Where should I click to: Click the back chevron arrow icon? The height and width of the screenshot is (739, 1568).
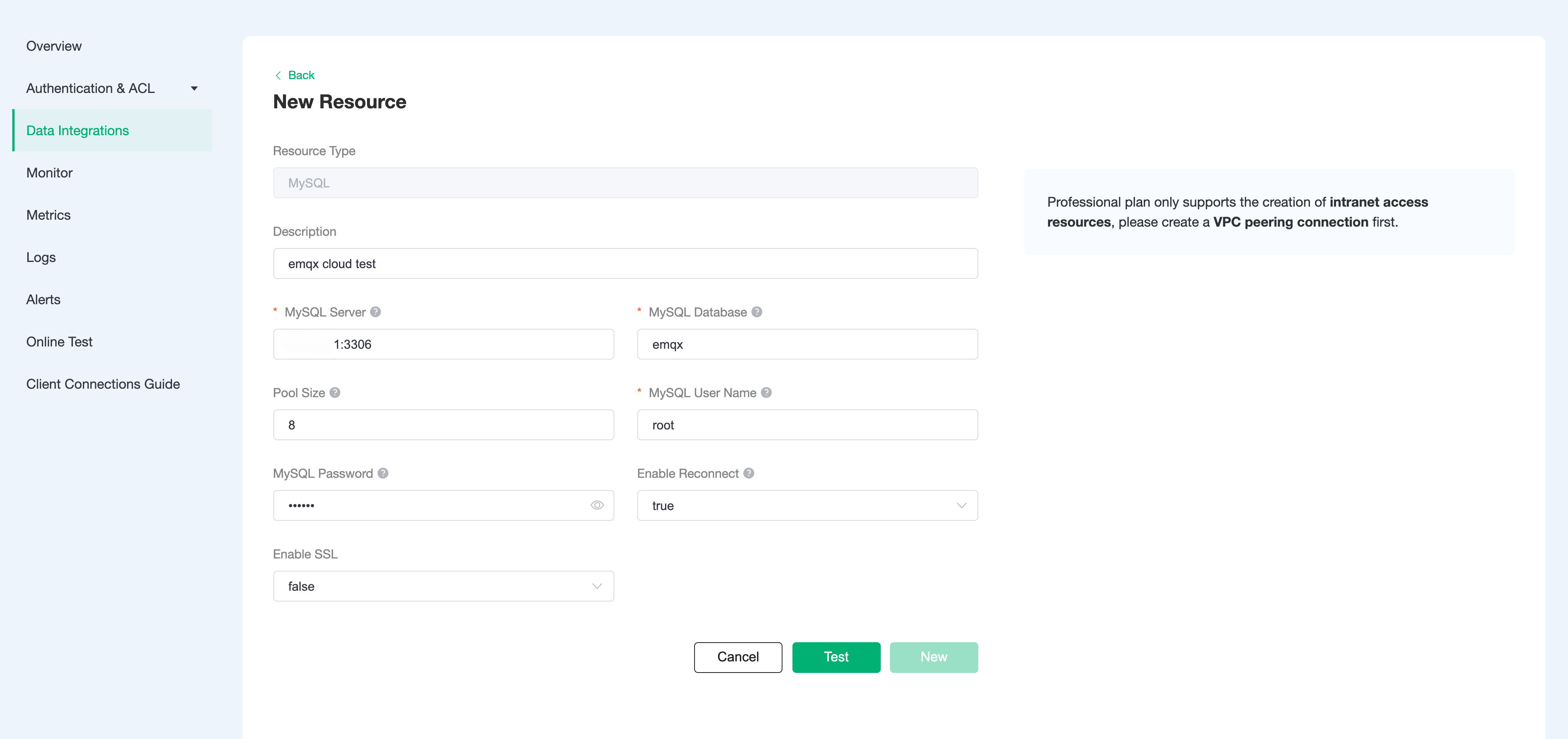point(278,76)
